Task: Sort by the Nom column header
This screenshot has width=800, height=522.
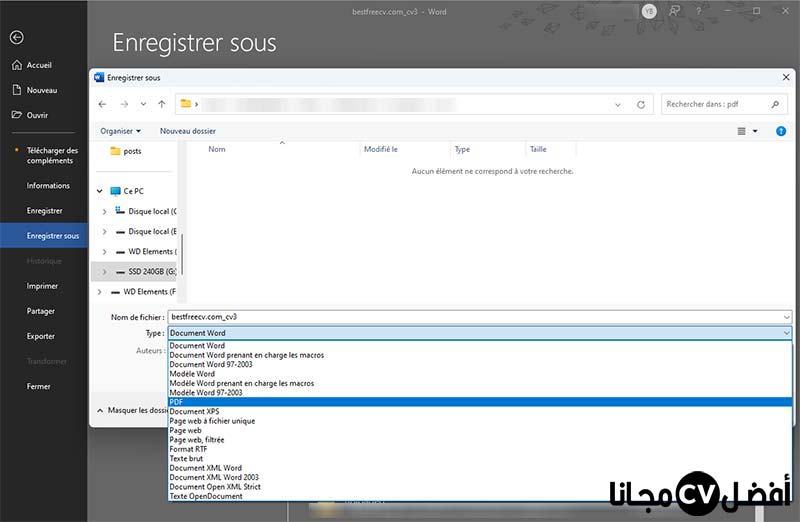Action: [x=217, y=149]
